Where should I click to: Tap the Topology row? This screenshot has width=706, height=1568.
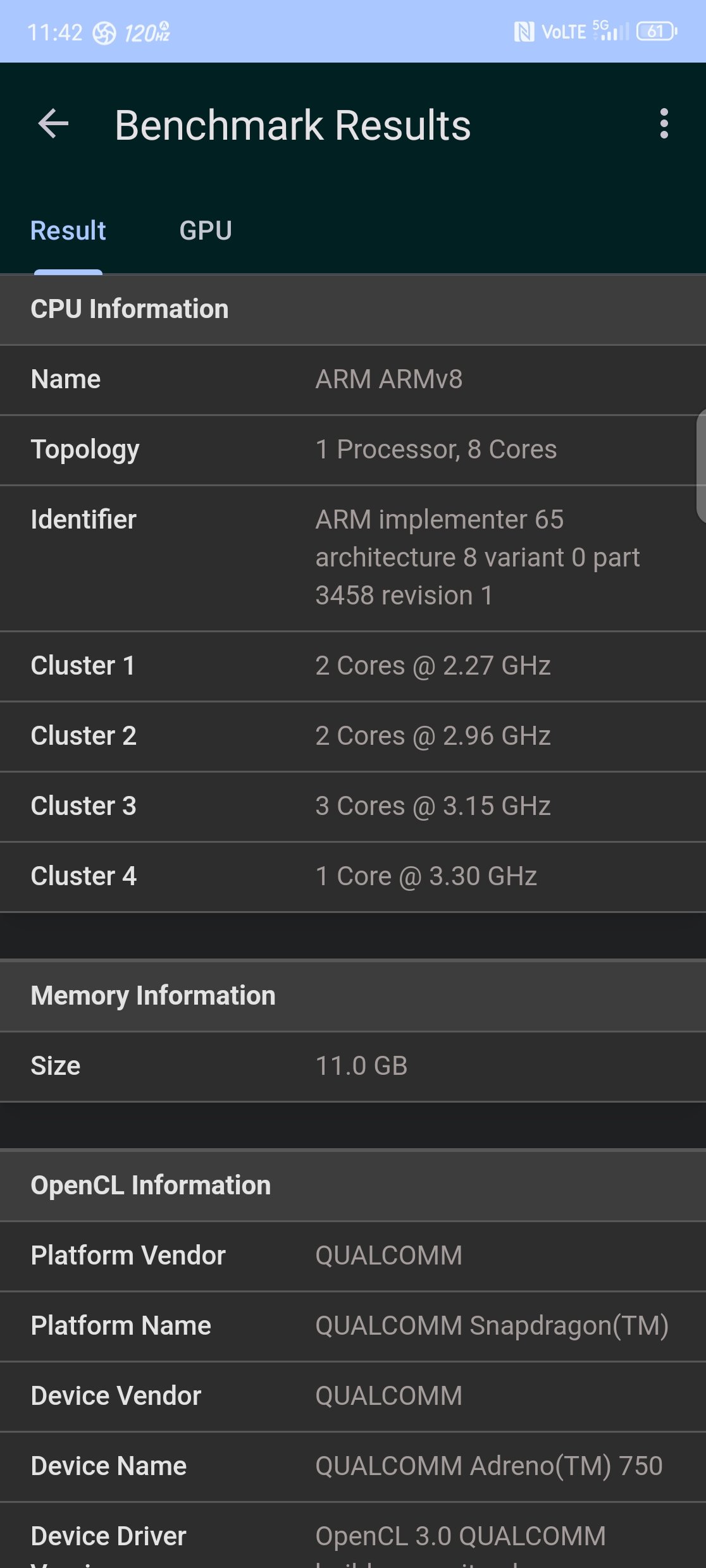point(353,450)
